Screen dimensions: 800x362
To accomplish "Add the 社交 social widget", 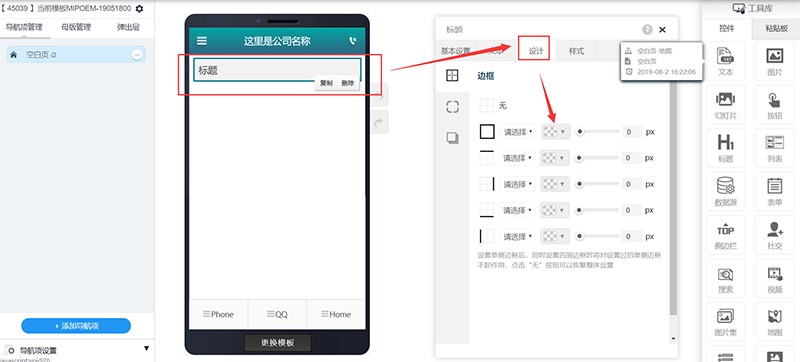I will point(774,235).
